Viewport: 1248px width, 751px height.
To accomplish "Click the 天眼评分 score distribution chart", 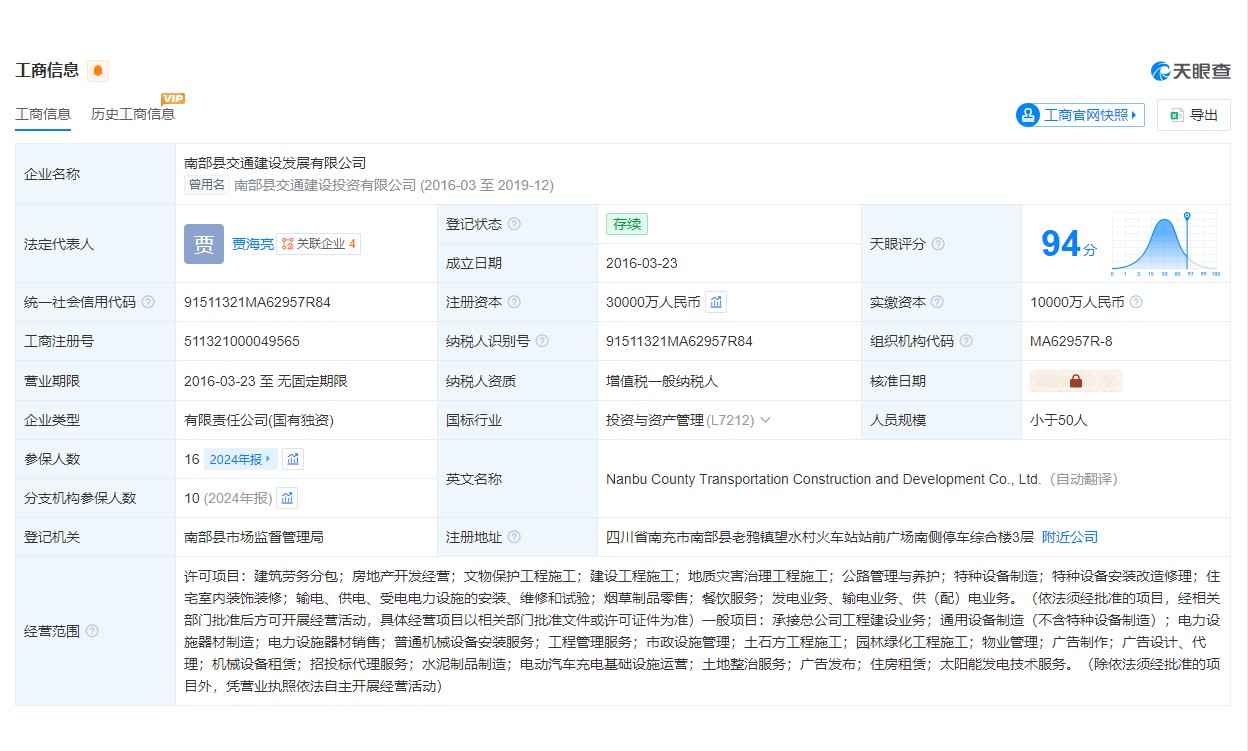I will click(1164, 244).
